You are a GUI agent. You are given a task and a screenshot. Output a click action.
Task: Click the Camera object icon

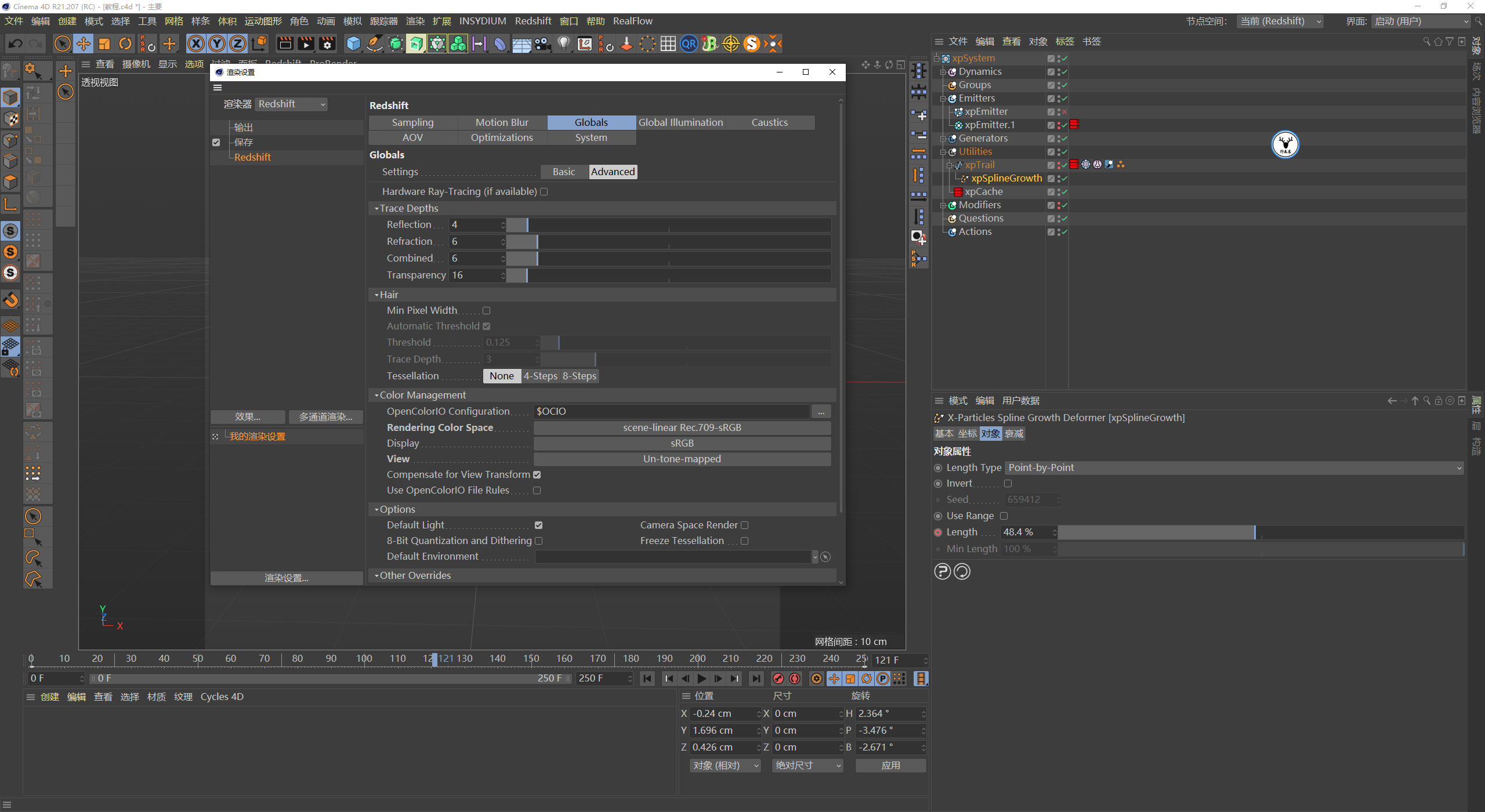click(x=543, y=43)
